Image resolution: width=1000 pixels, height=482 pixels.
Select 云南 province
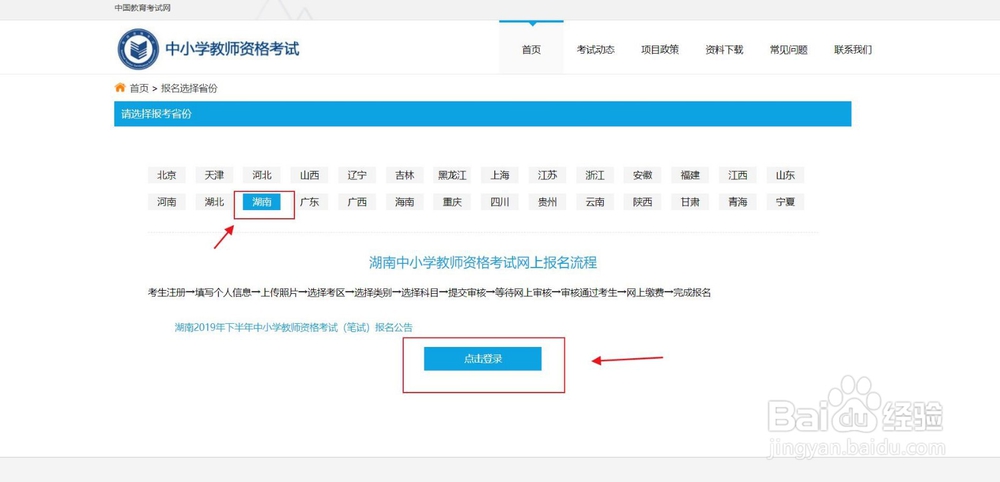coord(595,202)
